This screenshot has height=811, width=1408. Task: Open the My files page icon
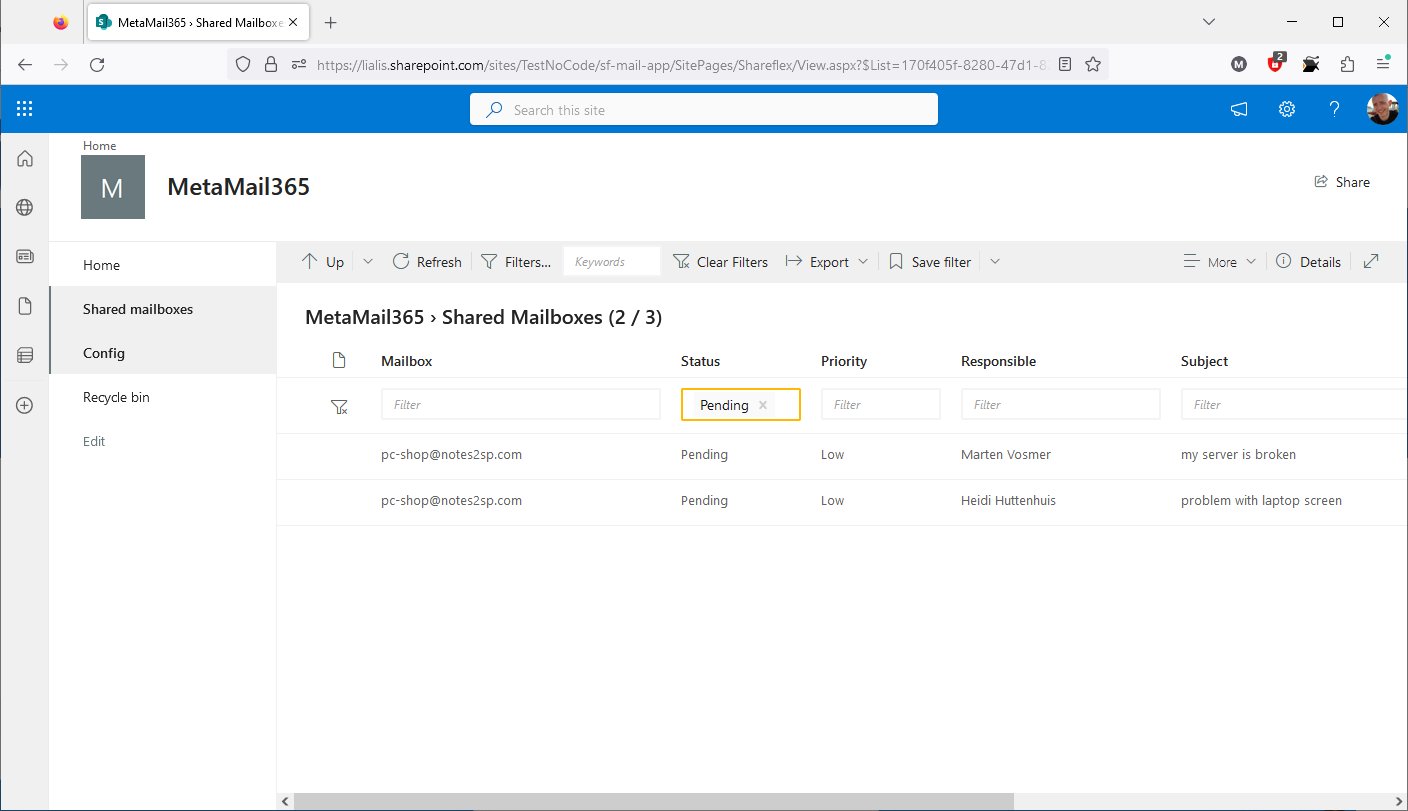25,306
